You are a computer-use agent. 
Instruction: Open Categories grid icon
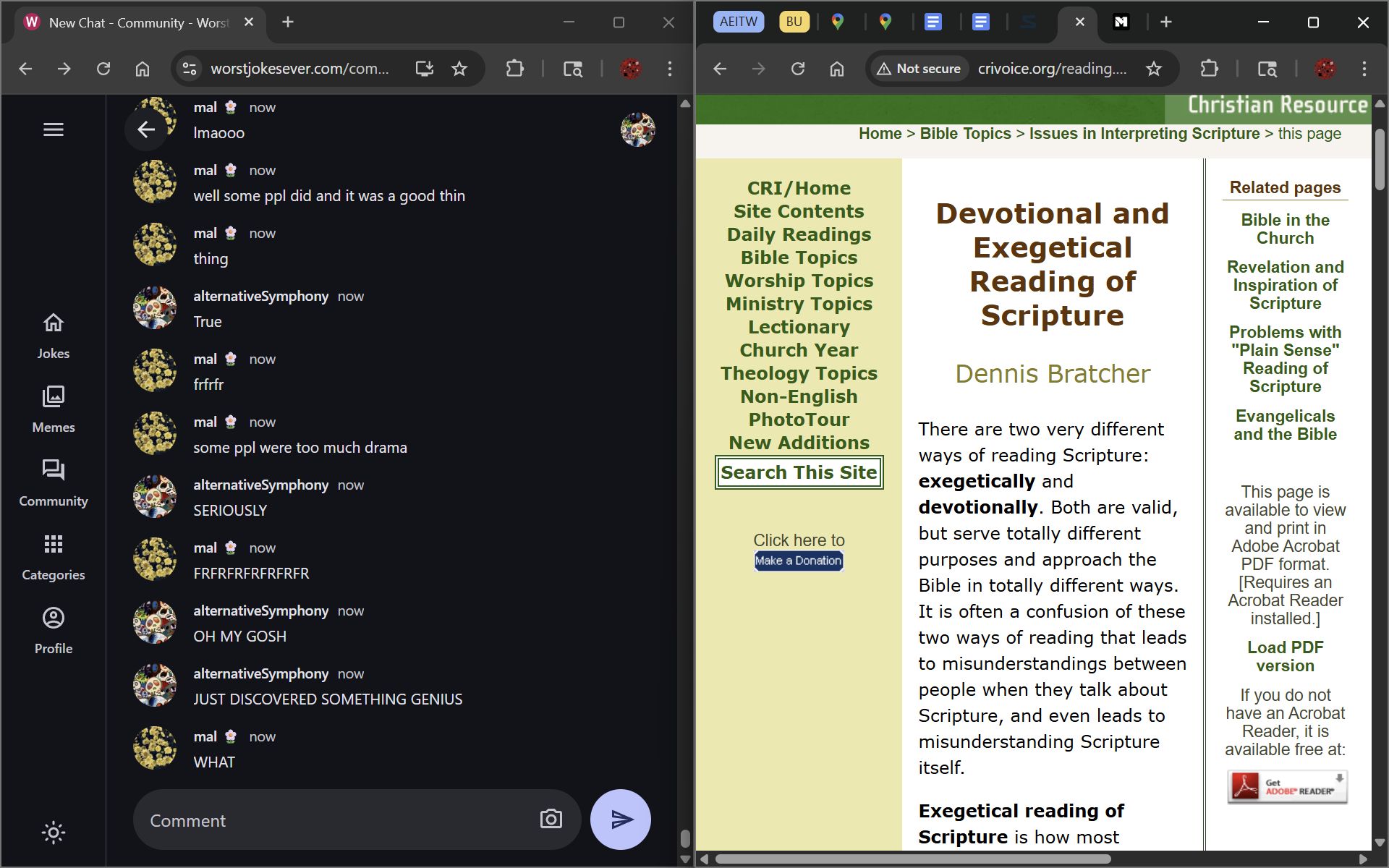(54, 544)
